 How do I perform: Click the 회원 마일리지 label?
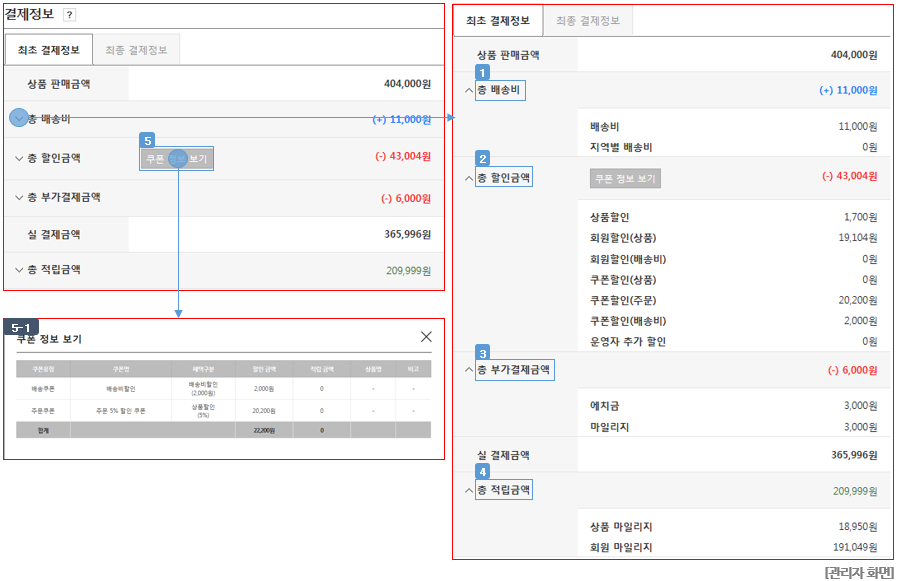(x=621, y=547)
